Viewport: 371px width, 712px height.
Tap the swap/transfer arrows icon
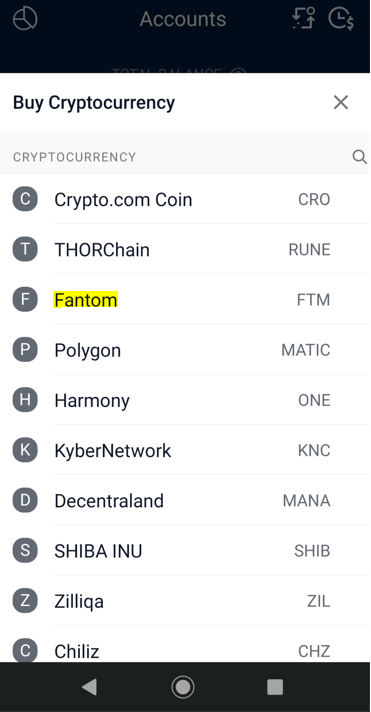click(304, 19)
